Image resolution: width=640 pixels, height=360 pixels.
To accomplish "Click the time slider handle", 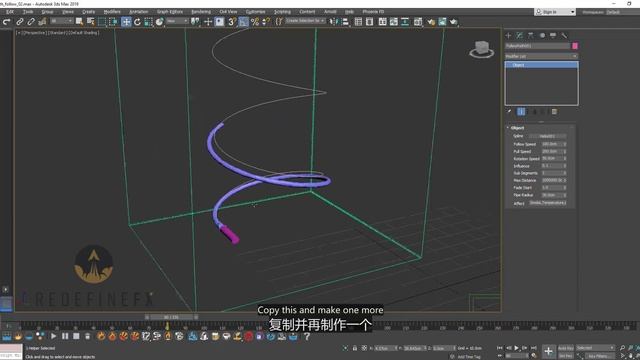I will coord(171,317).
